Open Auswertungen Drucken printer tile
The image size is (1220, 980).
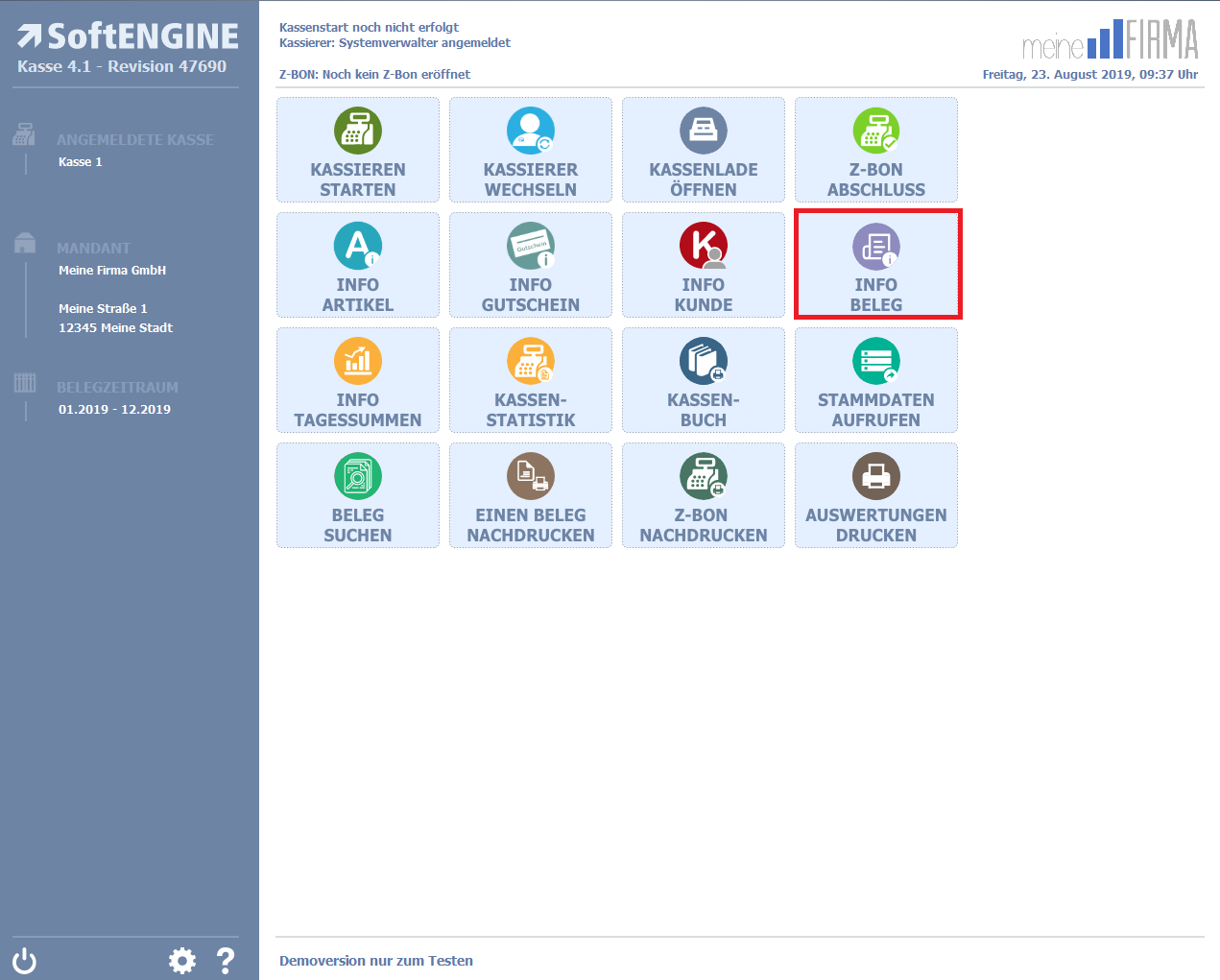(x=875, y=495)
